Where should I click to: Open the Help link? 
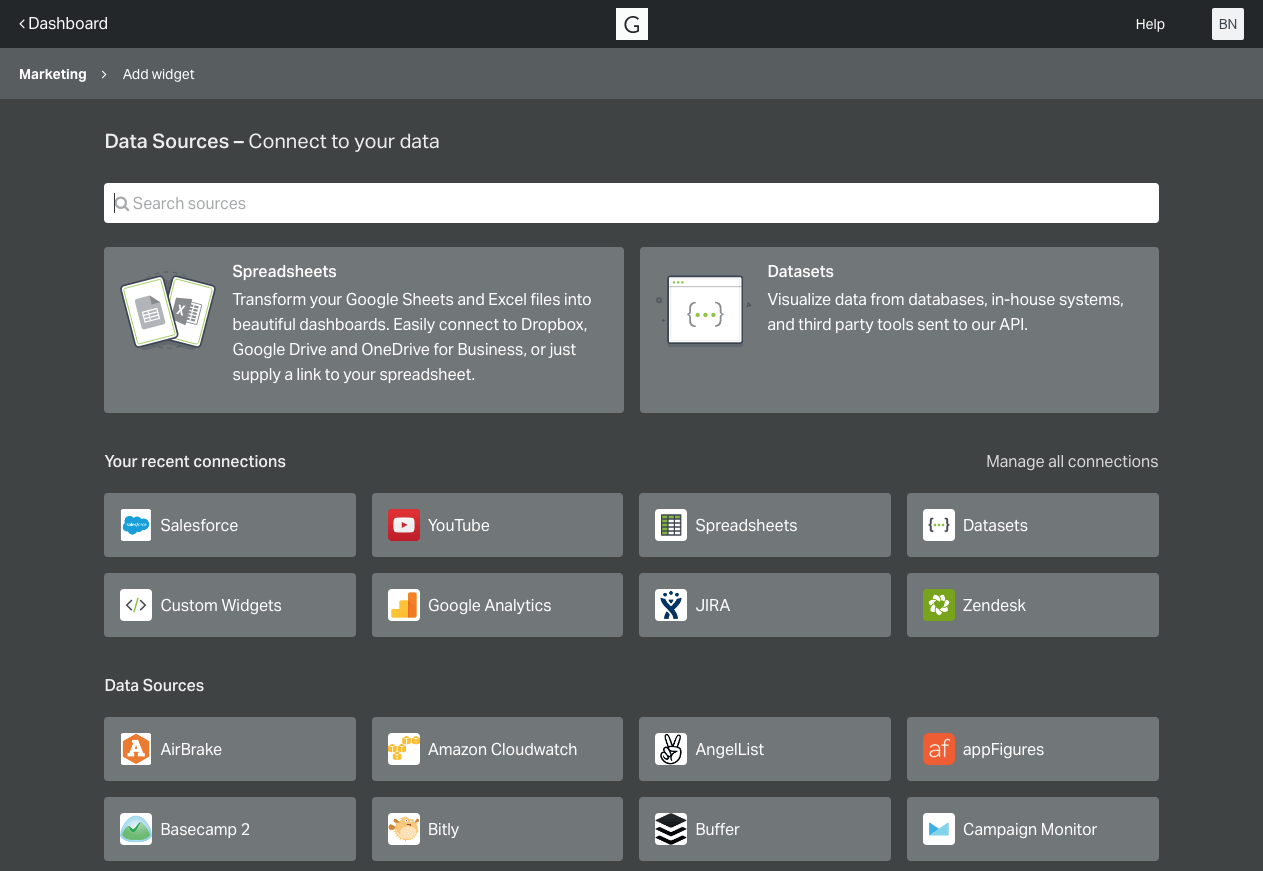[x=1150, y=24]
